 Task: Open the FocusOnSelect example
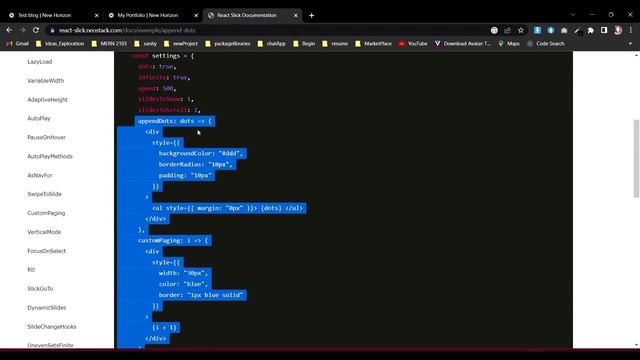click(47, 251)
